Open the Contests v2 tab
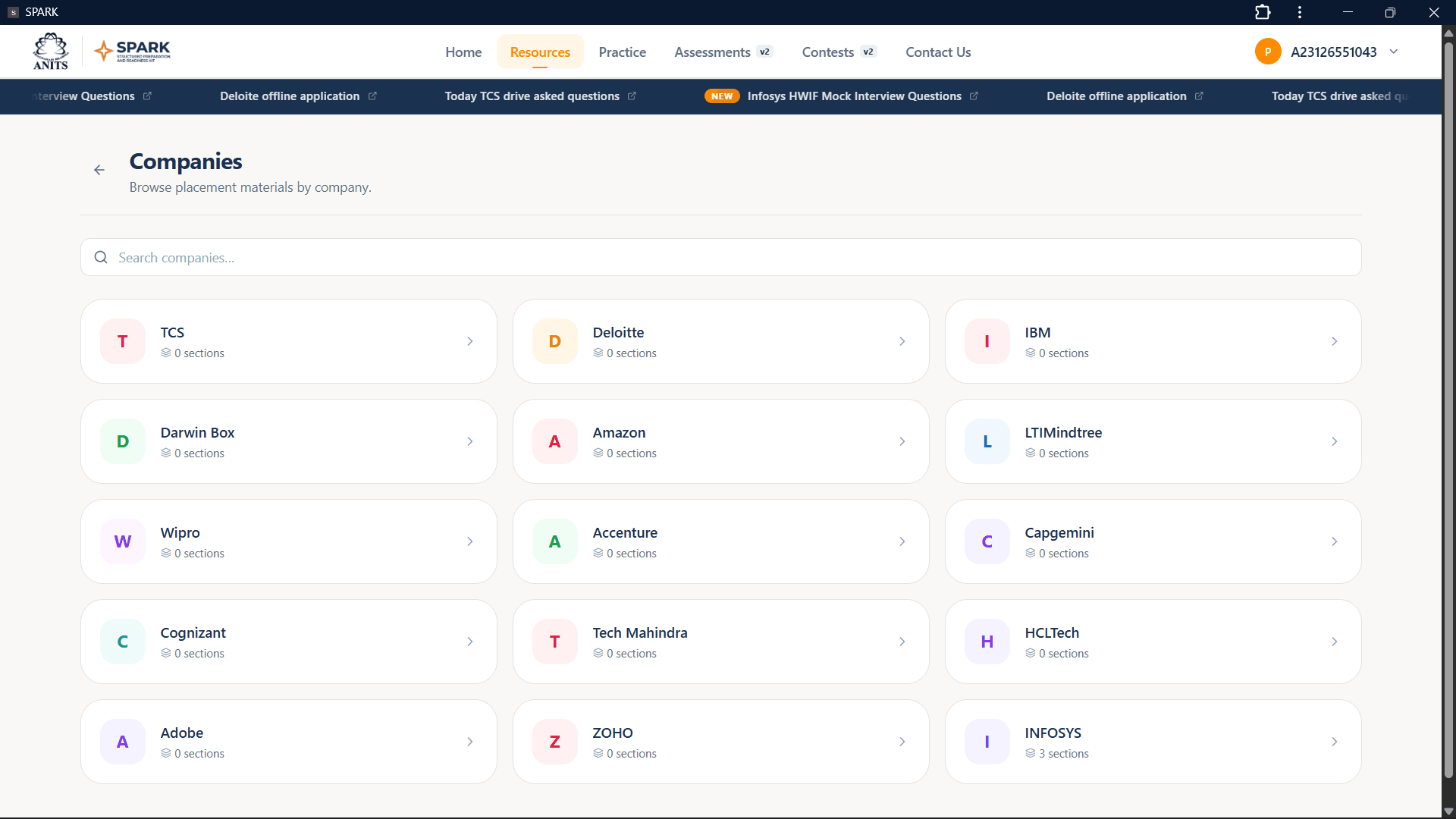The image size is (1456, 819). 839,52
